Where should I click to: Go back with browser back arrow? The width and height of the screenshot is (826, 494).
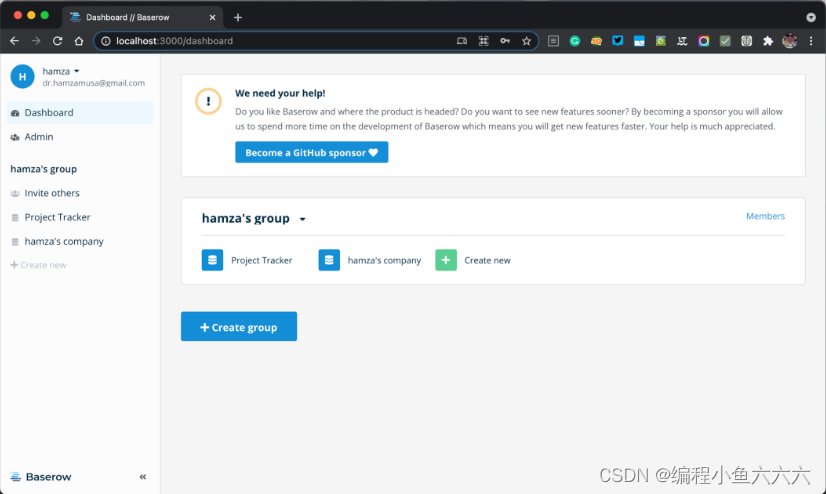tap(14, 41)
